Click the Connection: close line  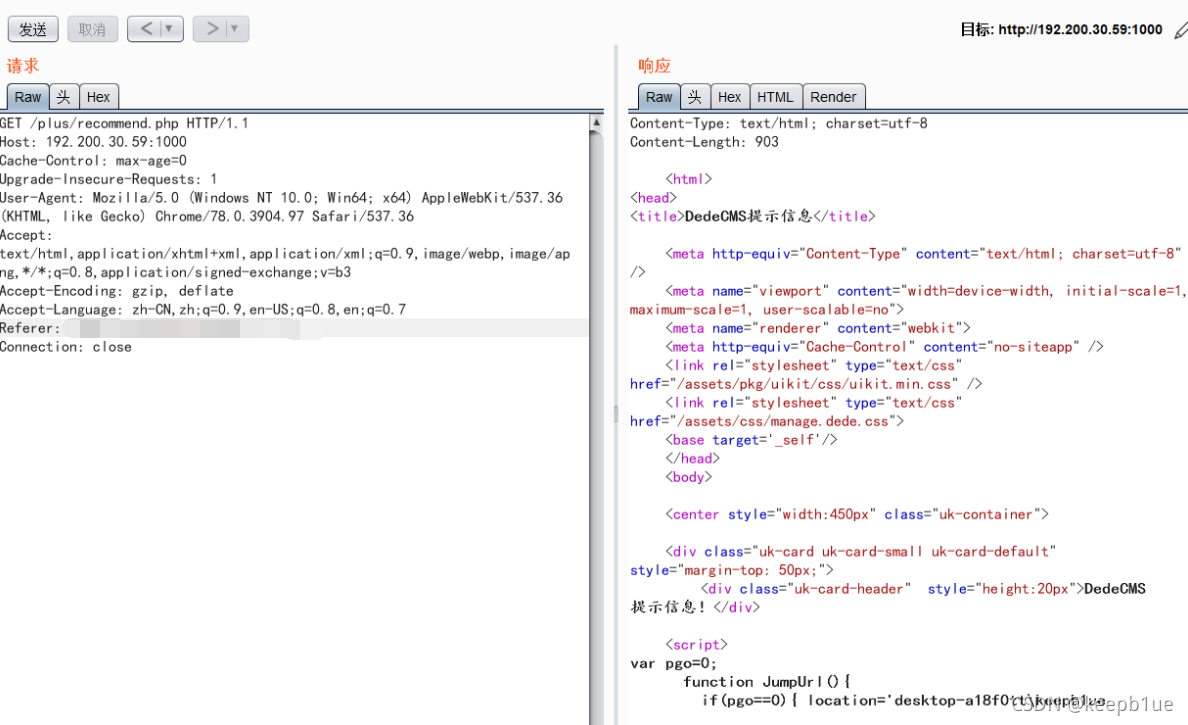[x=66, y=347]
